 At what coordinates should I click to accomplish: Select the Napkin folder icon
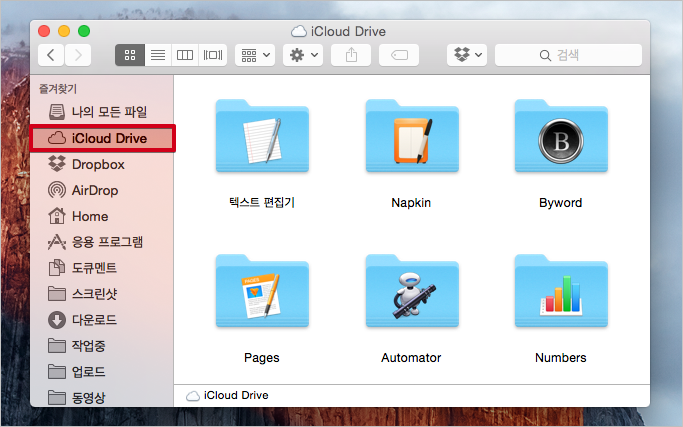(412, 136)
